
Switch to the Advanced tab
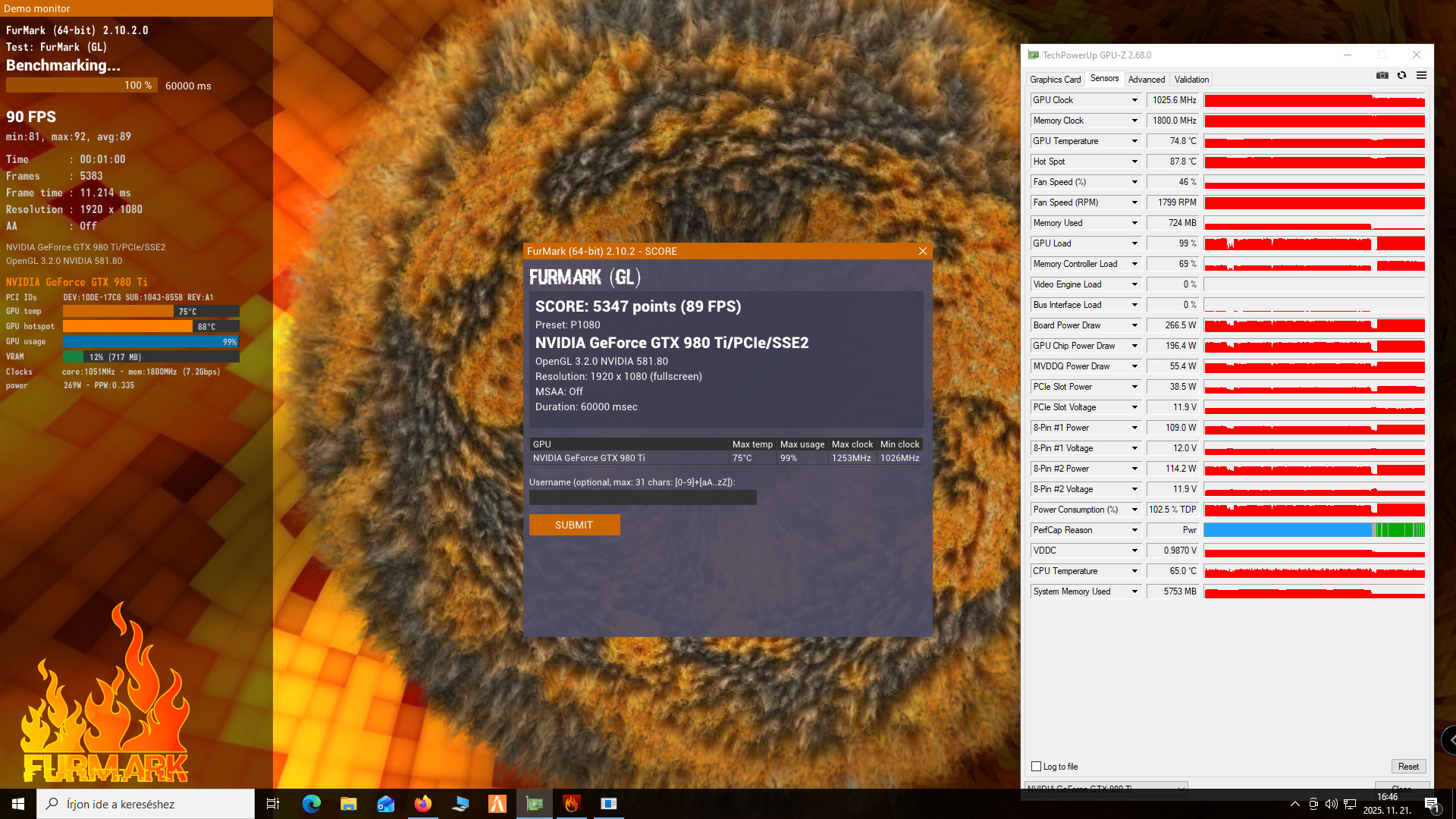click(1146, 80)
